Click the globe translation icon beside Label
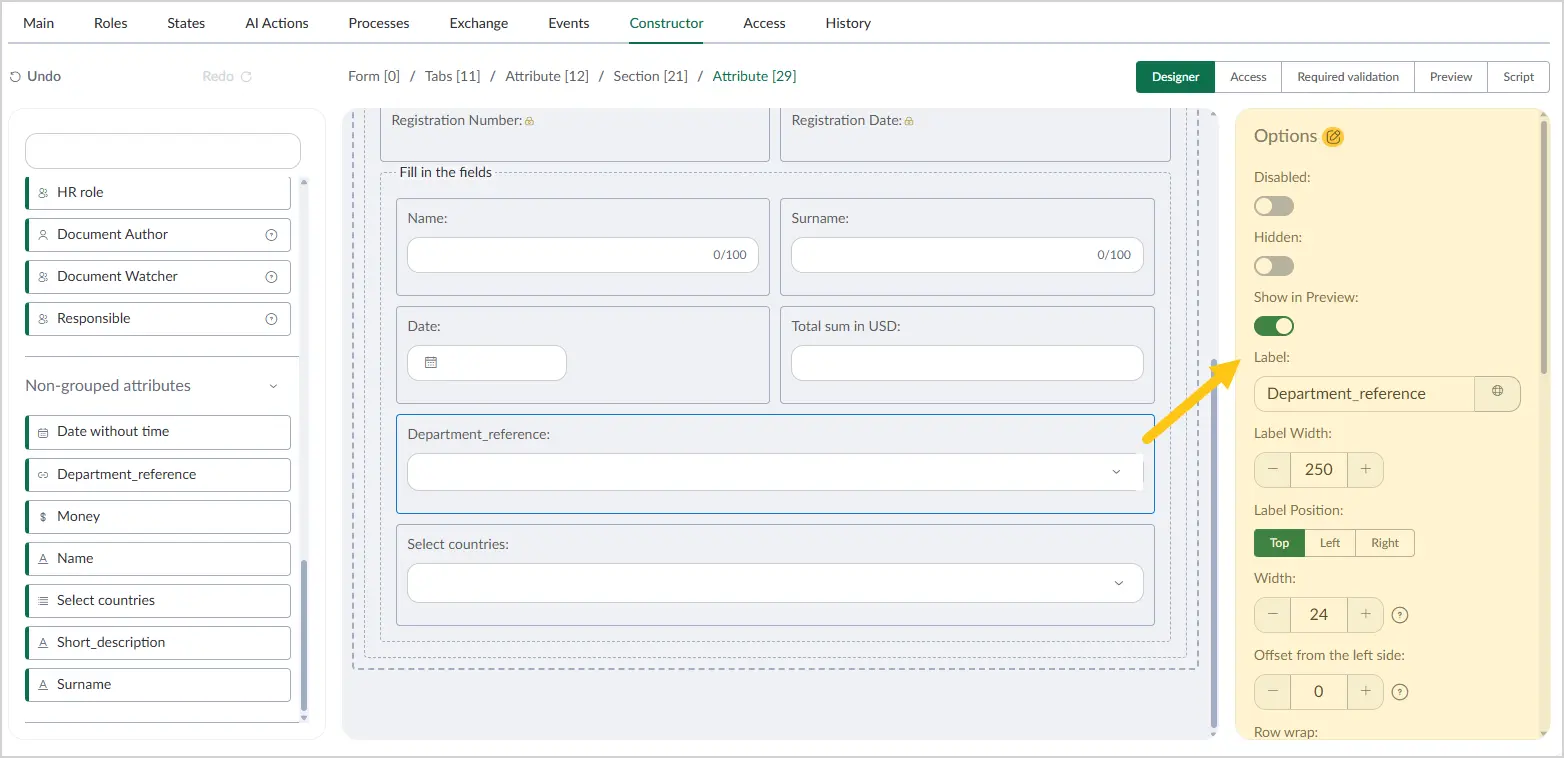Viewport: 1564px width, 758px height. [x=1497, y=392]
